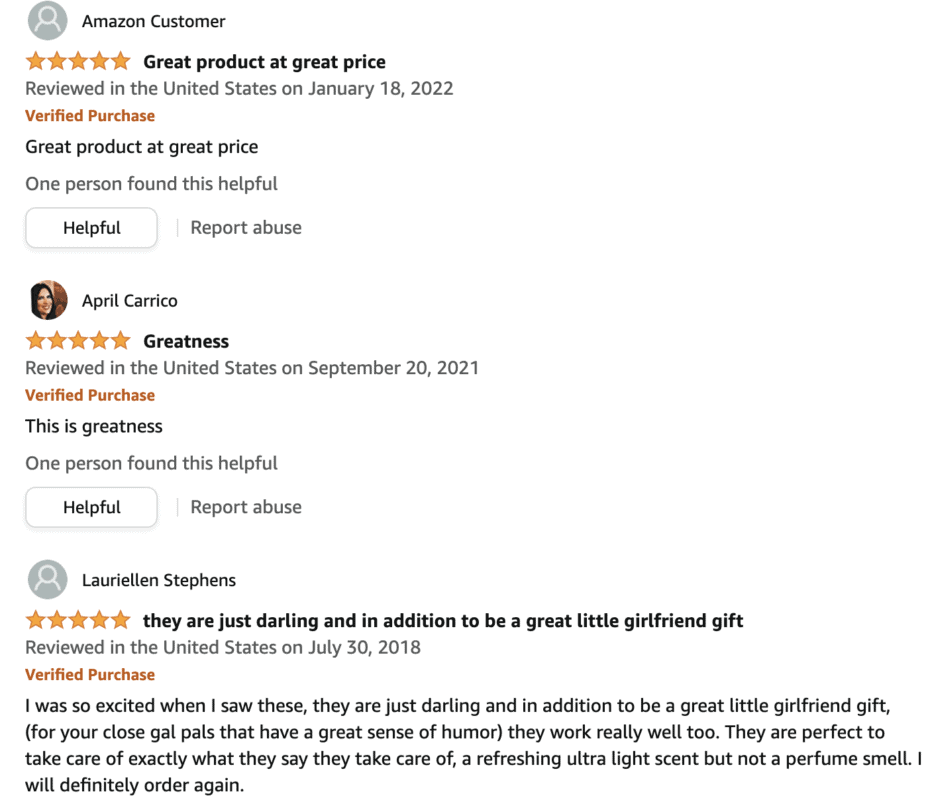Open April Carrico's profile name
The image size is (926, 800).
coord(130,301)
